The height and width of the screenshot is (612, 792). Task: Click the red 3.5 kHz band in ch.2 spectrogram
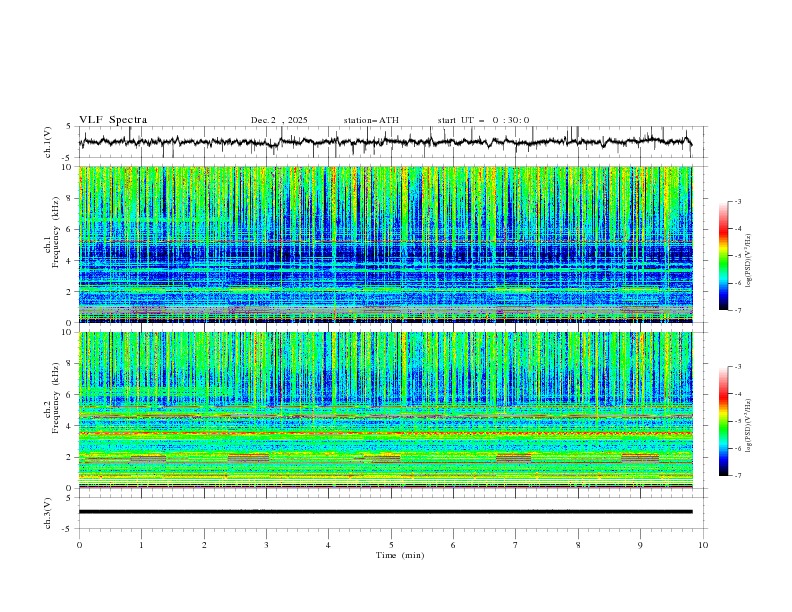(x=385, y=433)
